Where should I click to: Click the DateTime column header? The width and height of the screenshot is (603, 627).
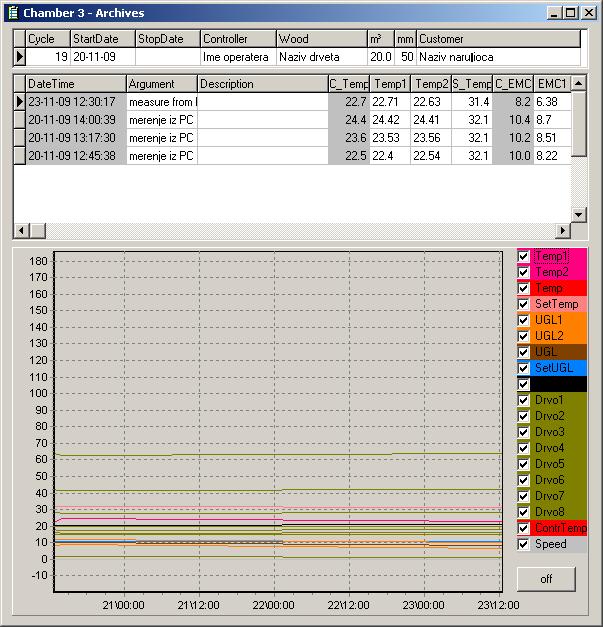(76, 84)
